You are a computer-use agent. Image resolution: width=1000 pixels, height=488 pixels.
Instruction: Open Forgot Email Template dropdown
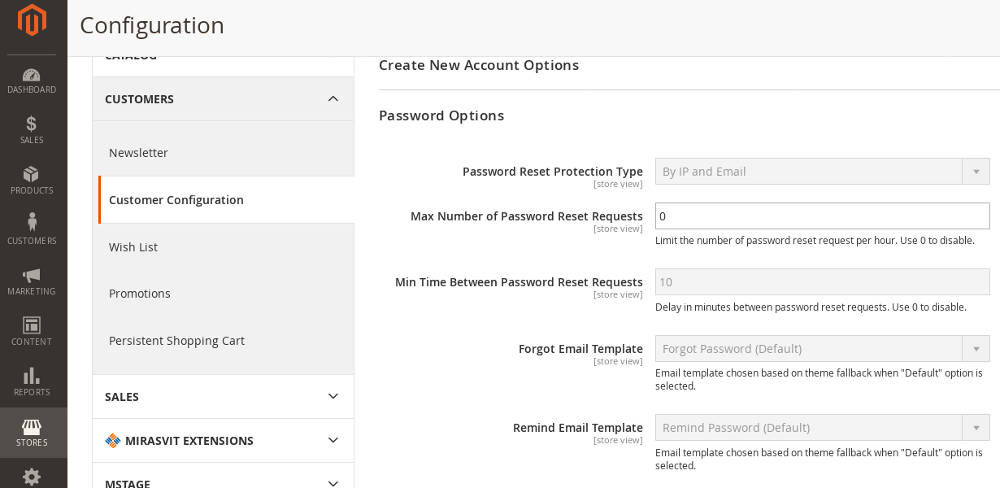click(822, 349)
